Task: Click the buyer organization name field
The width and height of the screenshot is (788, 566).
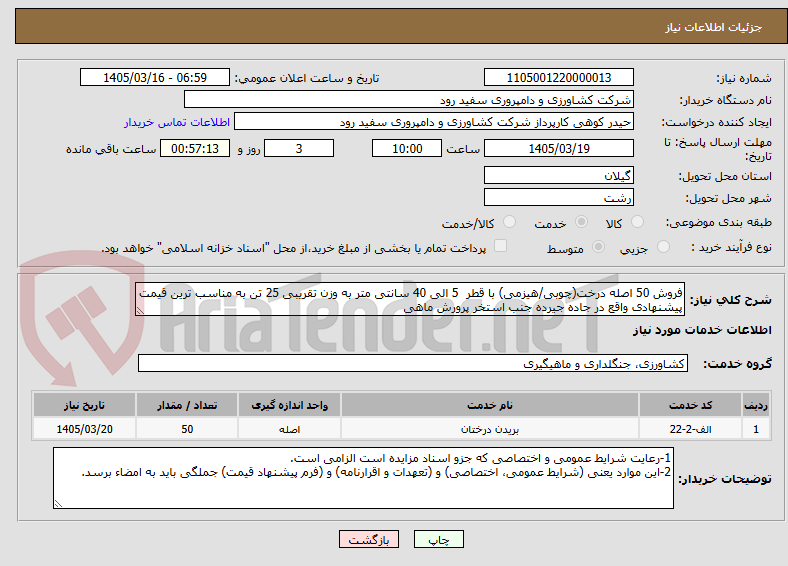Action: click(409, 100)
